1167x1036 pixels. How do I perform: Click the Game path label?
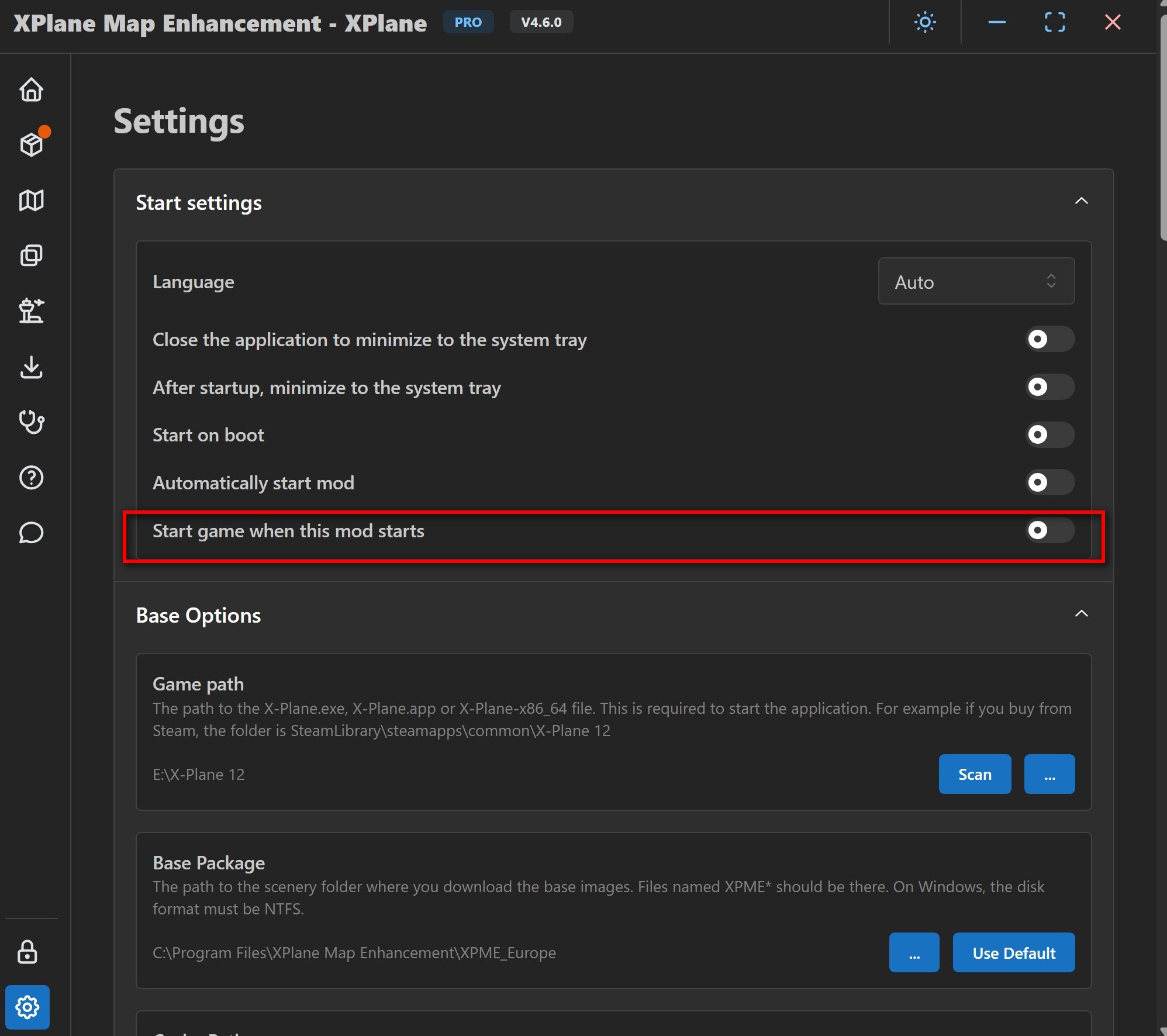point(198,684)
